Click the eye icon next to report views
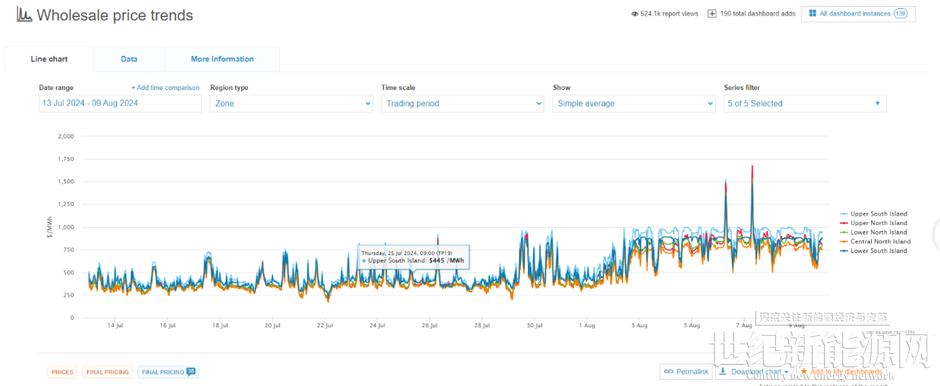Image resolution: width=940 pixels, height=386 pixels. [635, 14]
